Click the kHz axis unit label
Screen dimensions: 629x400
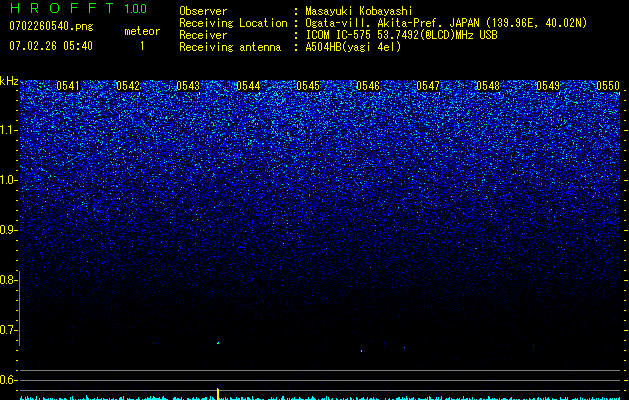coord(9,81)
